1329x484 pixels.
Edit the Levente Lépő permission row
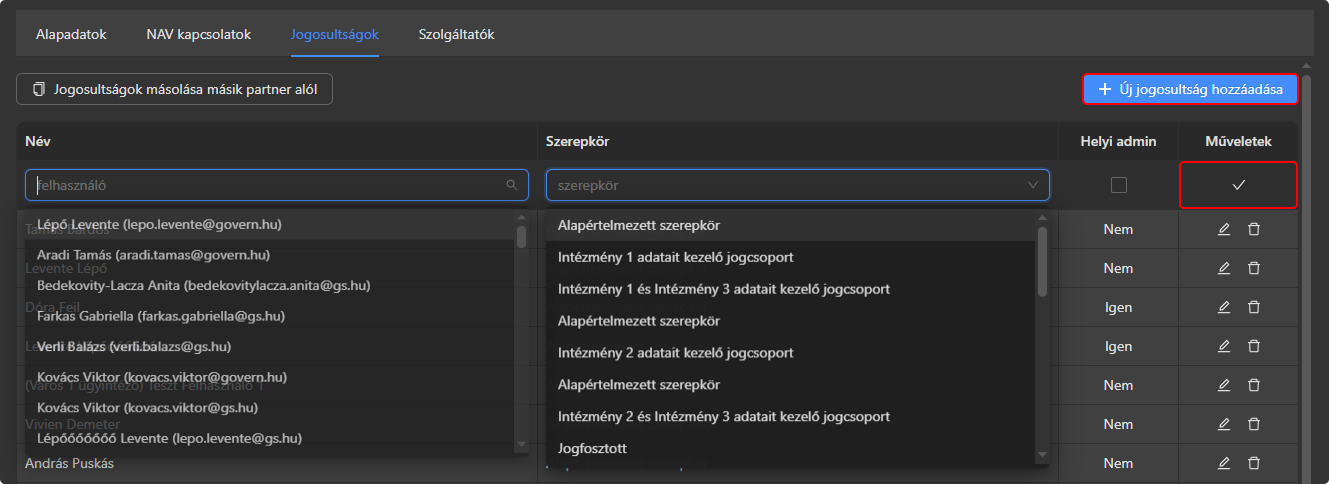tap(1223, 268)
